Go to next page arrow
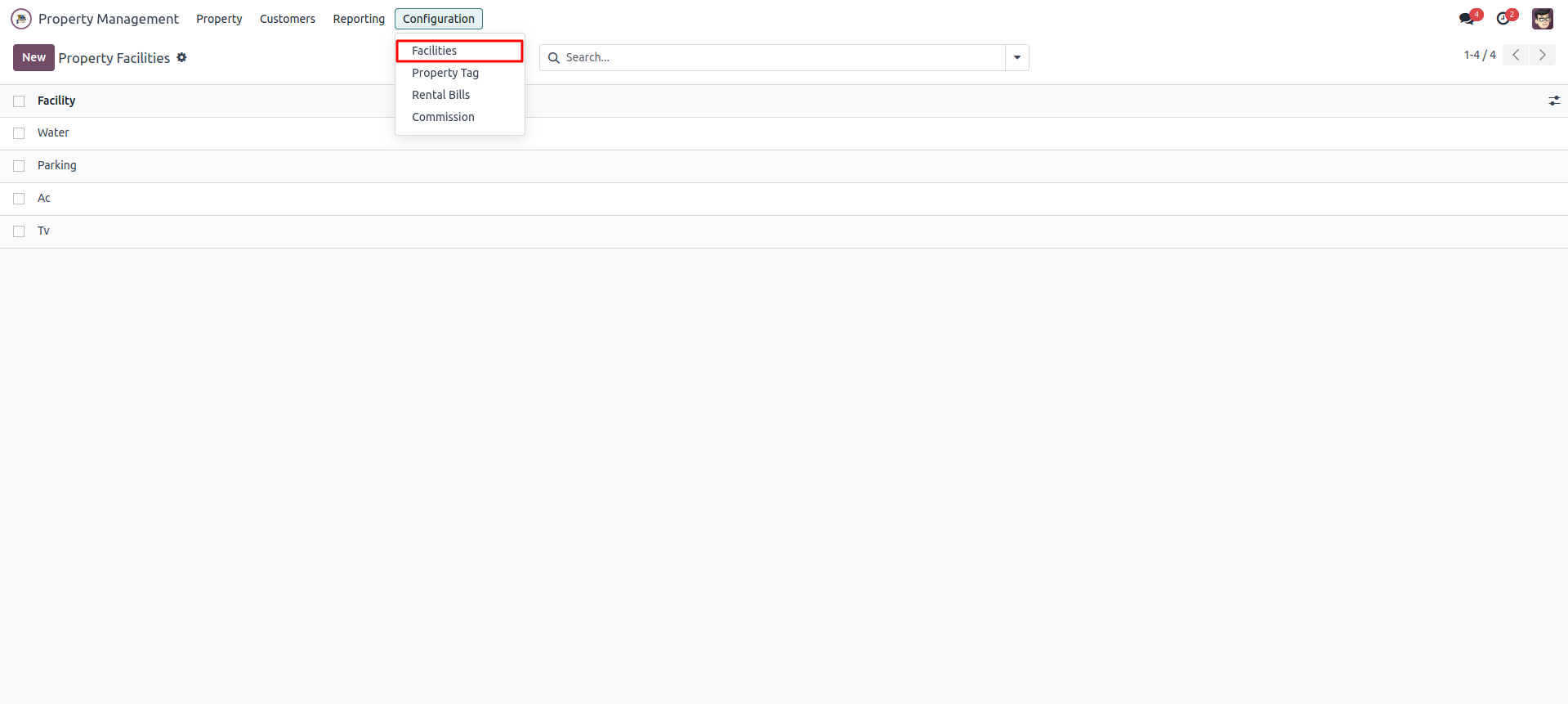Image resolution: width=1568 pixels, height=704 pixels. (x=1543, y=55)
